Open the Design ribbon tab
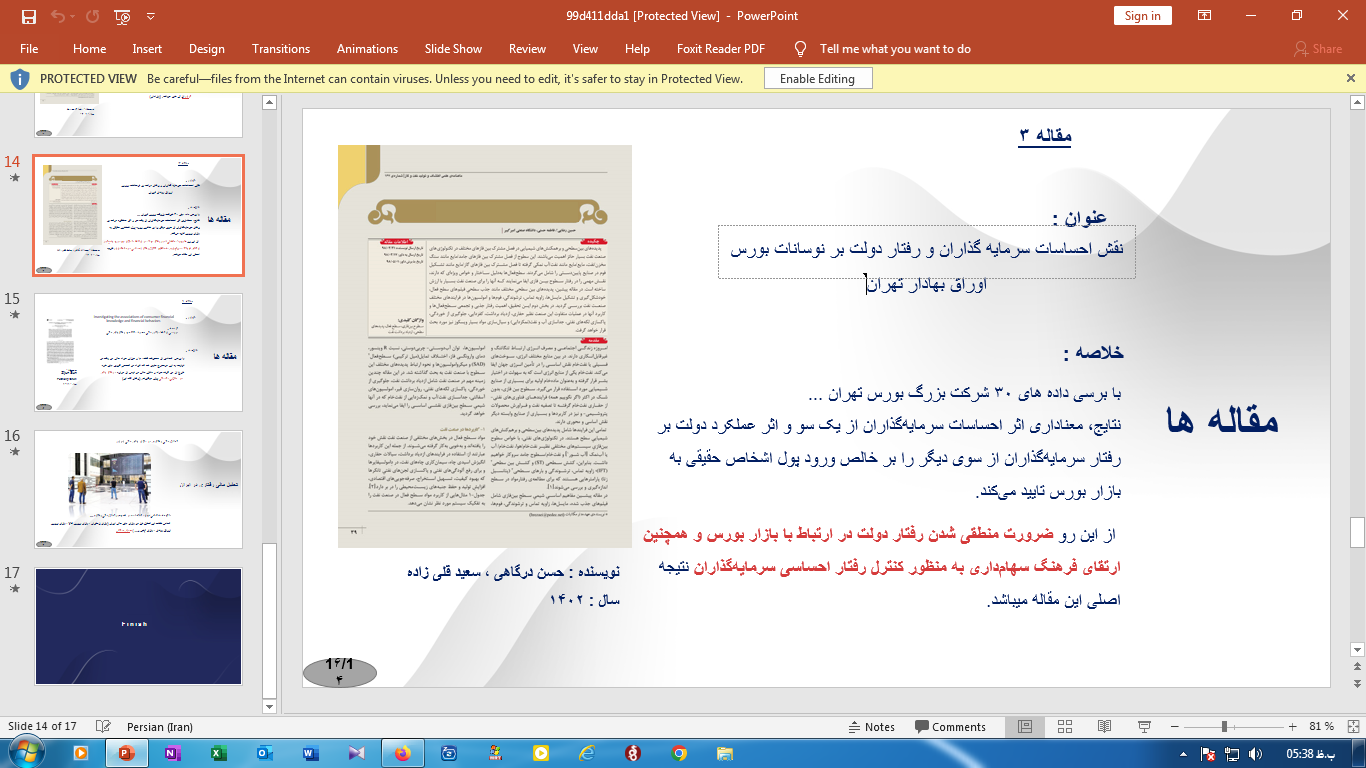The width and height of the screenshot is (1366, 768). (206, 49)
